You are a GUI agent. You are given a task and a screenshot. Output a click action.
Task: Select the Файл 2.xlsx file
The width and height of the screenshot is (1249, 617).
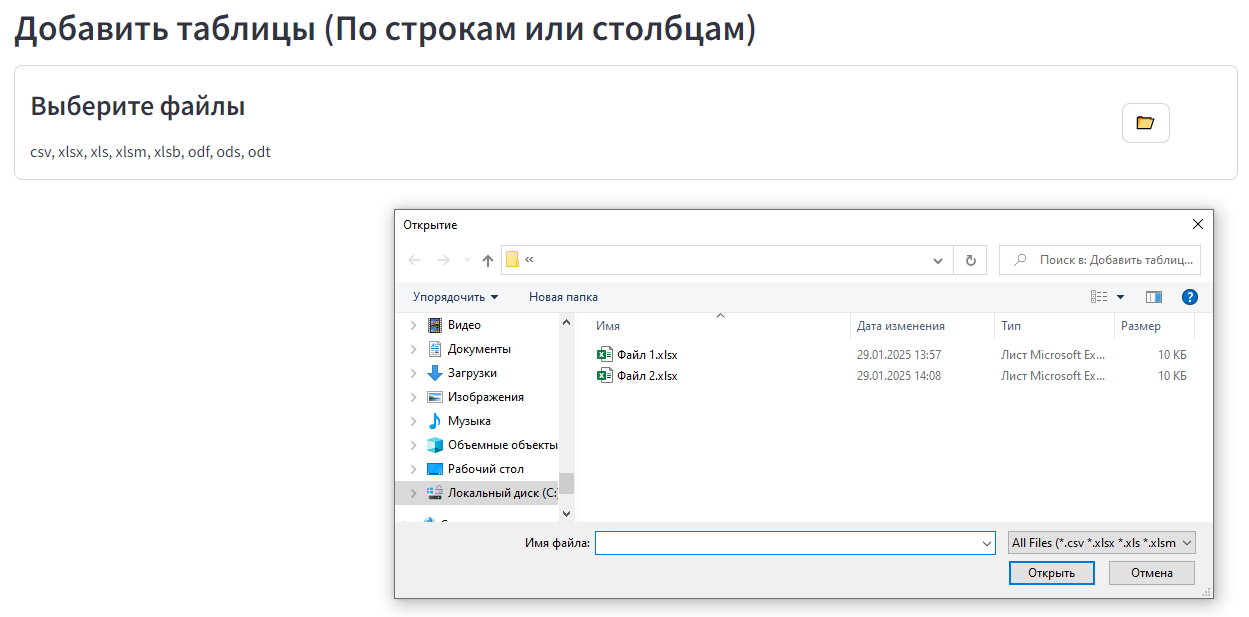coord(647,376)
